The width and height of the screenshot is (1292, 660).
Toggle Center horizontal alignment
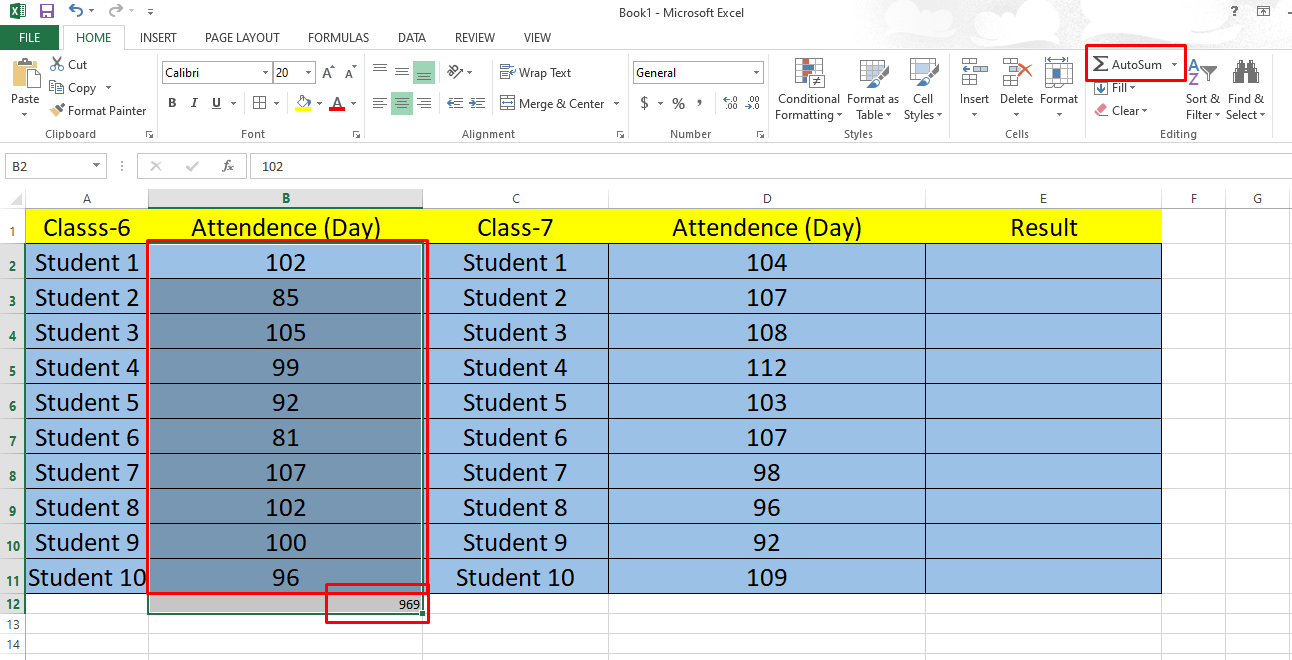402,103
